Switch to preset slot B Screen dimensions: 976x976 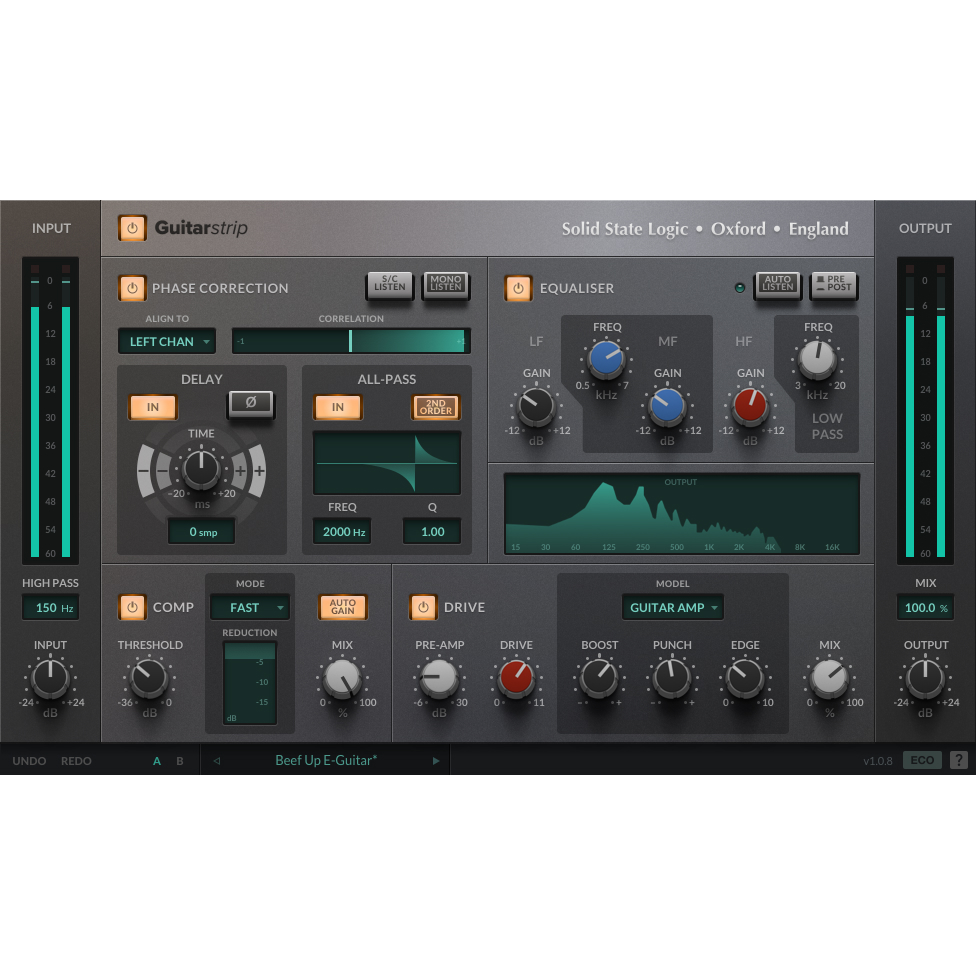click(180, 760)
